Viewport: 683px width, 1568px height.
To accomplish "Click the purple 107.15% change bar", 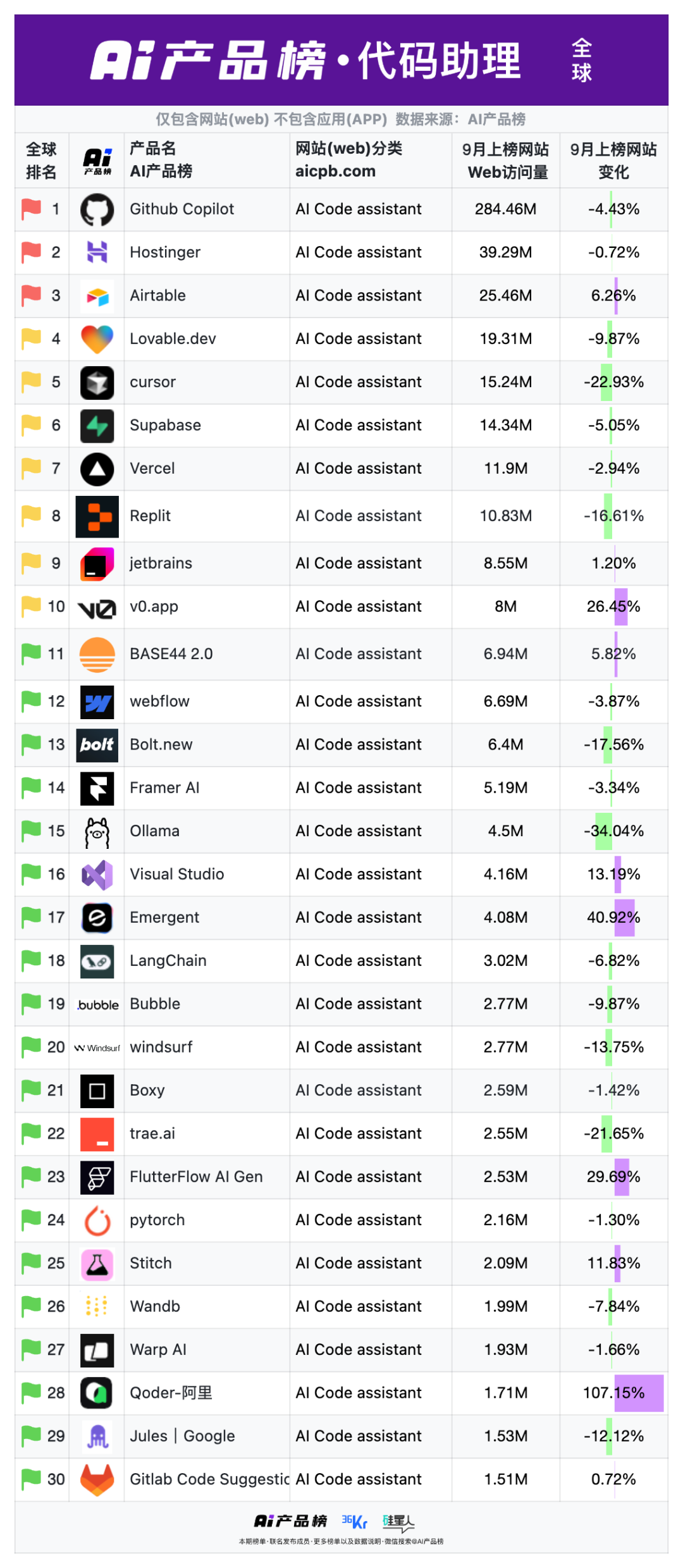I will click(x=639, y=1393).
